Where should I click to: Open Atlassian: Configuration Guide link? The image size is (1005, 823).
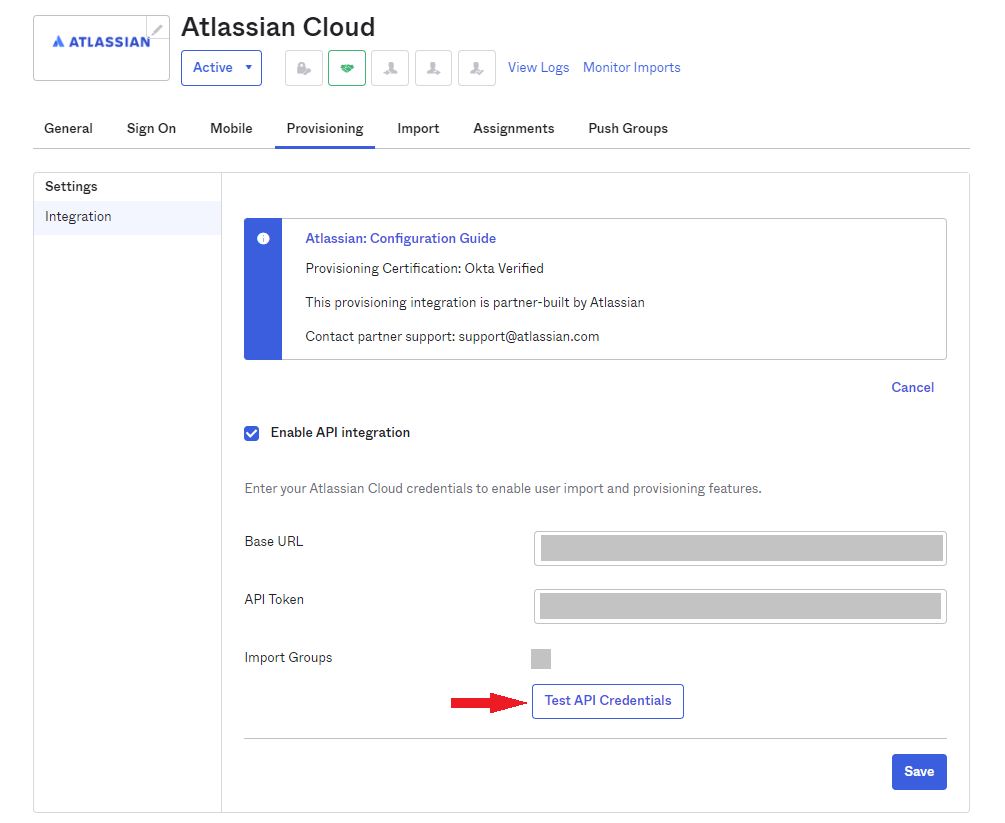click(x=401, y=238)
